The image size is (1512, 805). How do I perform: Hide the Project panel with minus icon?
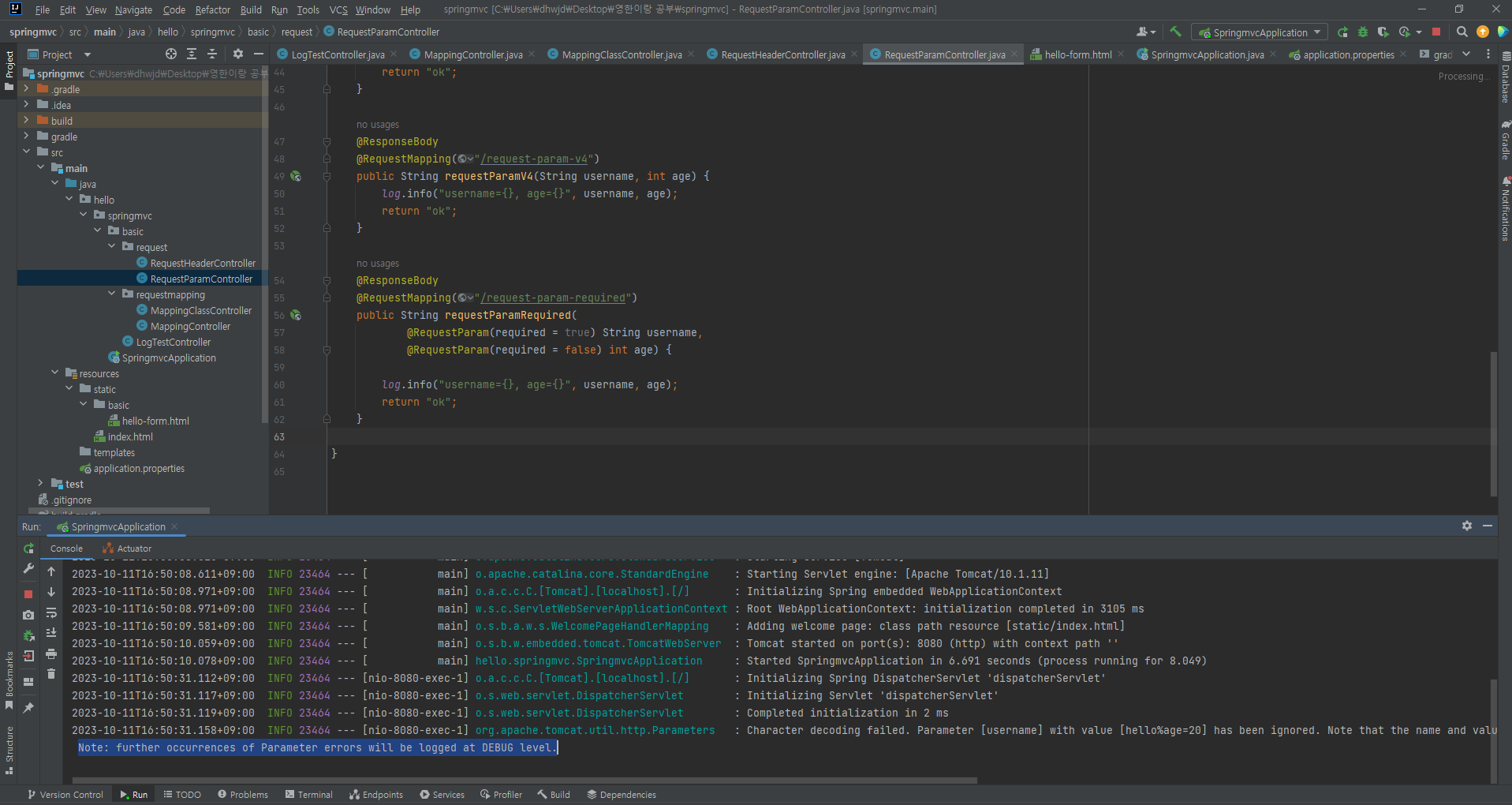pos(259,54)
